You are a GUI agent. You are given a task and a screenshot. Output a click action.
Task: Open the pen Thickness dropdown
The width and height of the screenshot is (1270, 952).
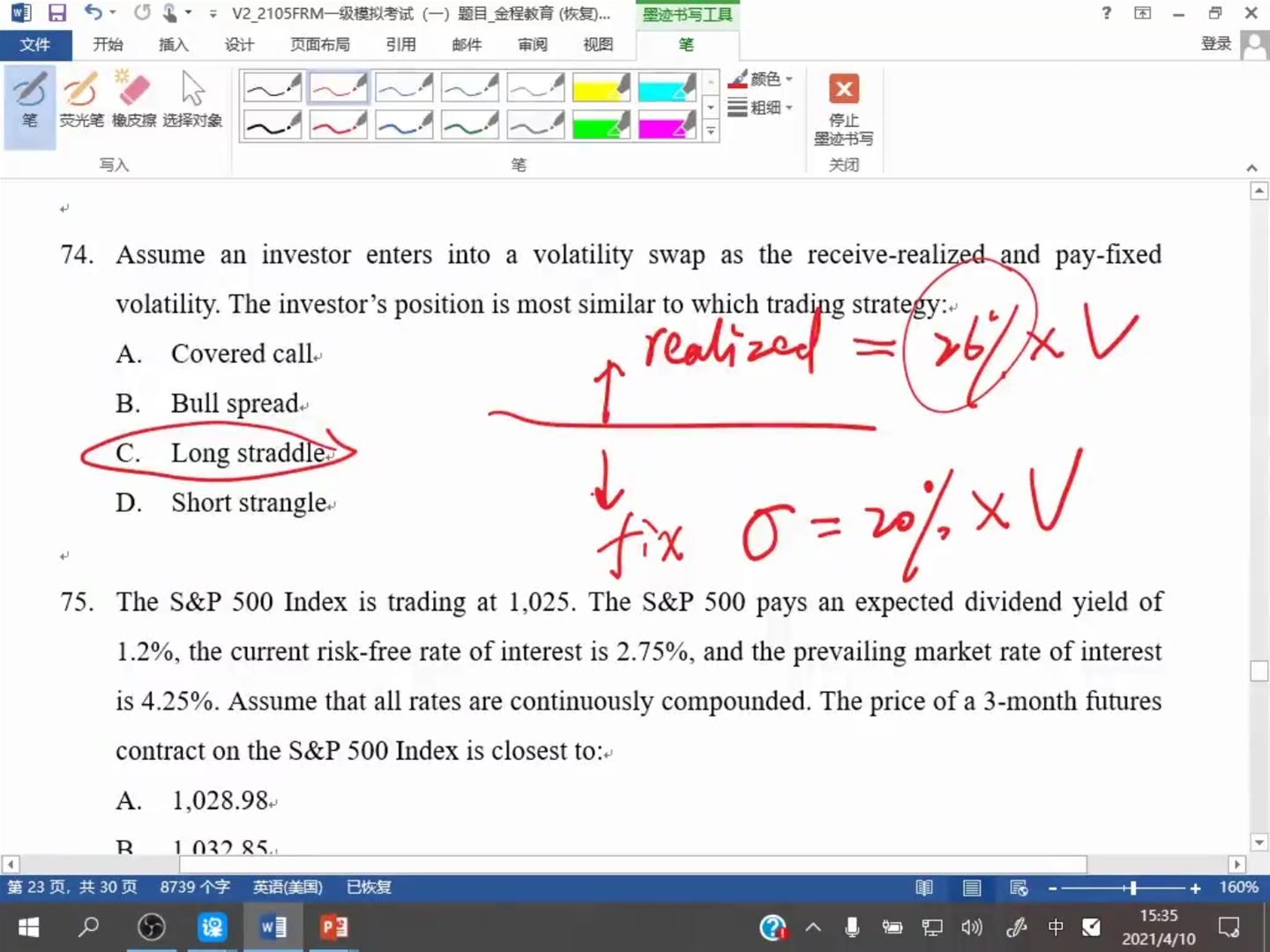tap(761, 108)
